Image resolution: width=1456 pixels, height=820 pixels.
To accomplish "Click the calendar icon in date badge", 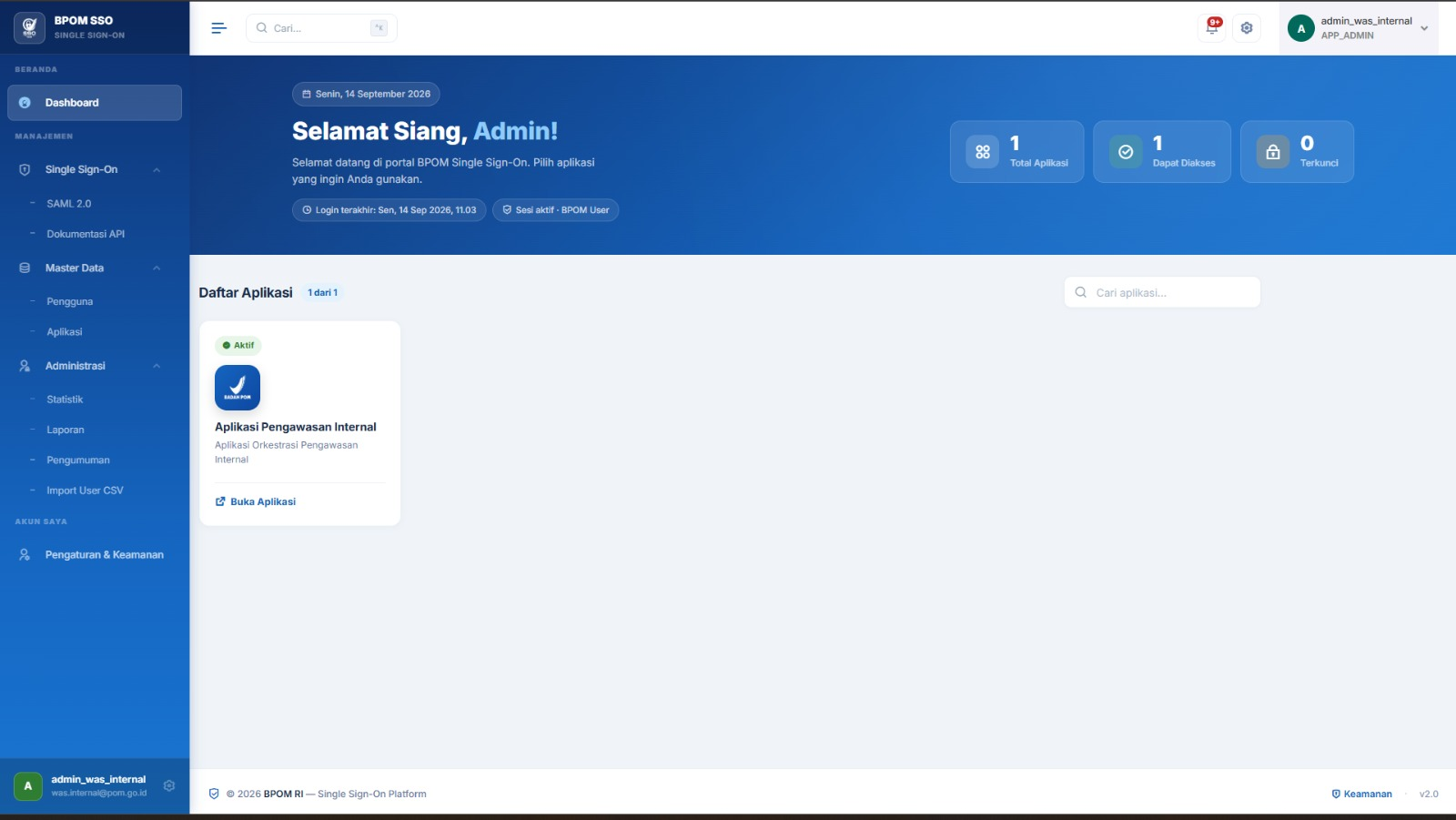I will 307,94.
